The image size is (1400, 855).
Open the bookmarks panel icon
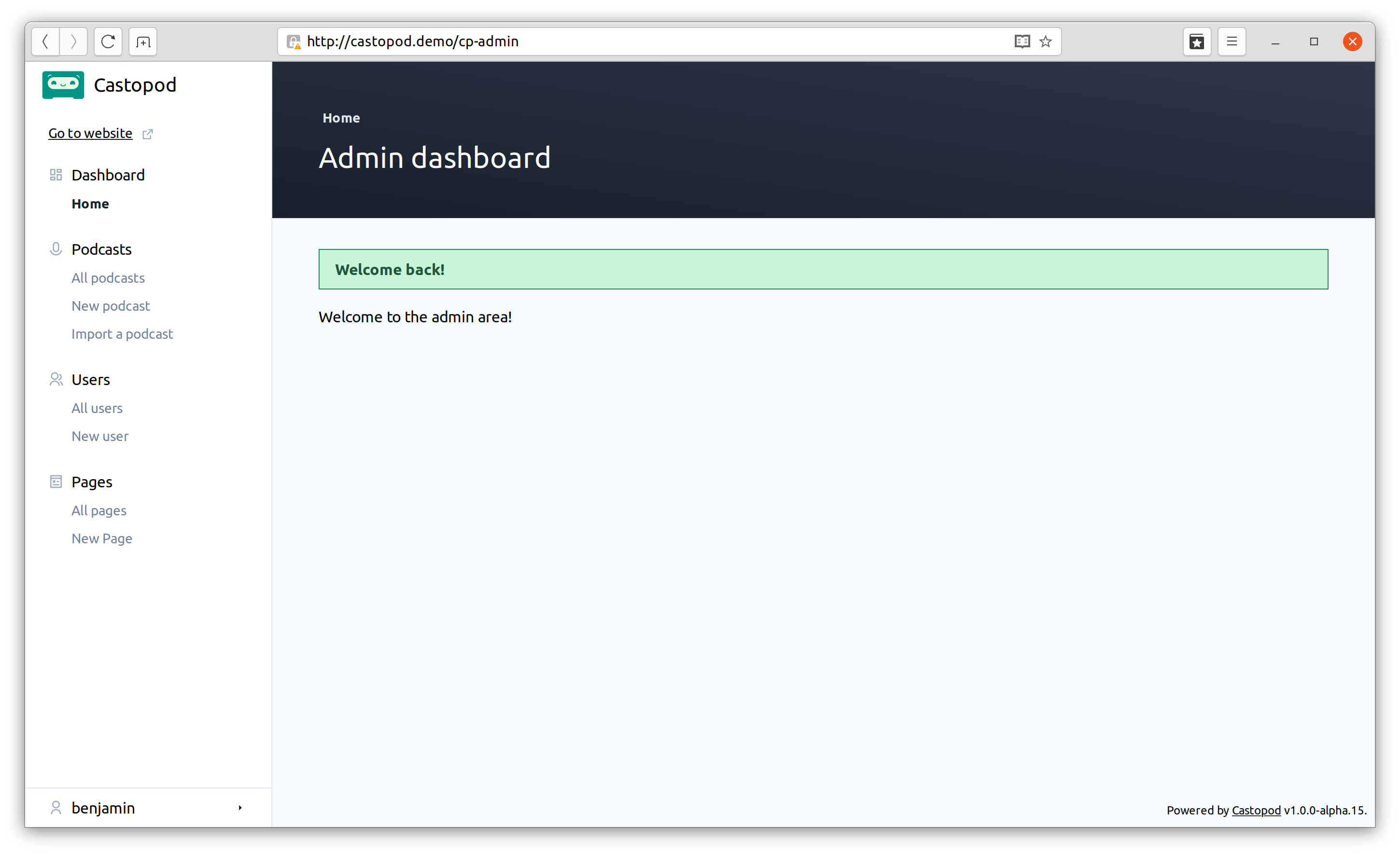click(1197, 41)
